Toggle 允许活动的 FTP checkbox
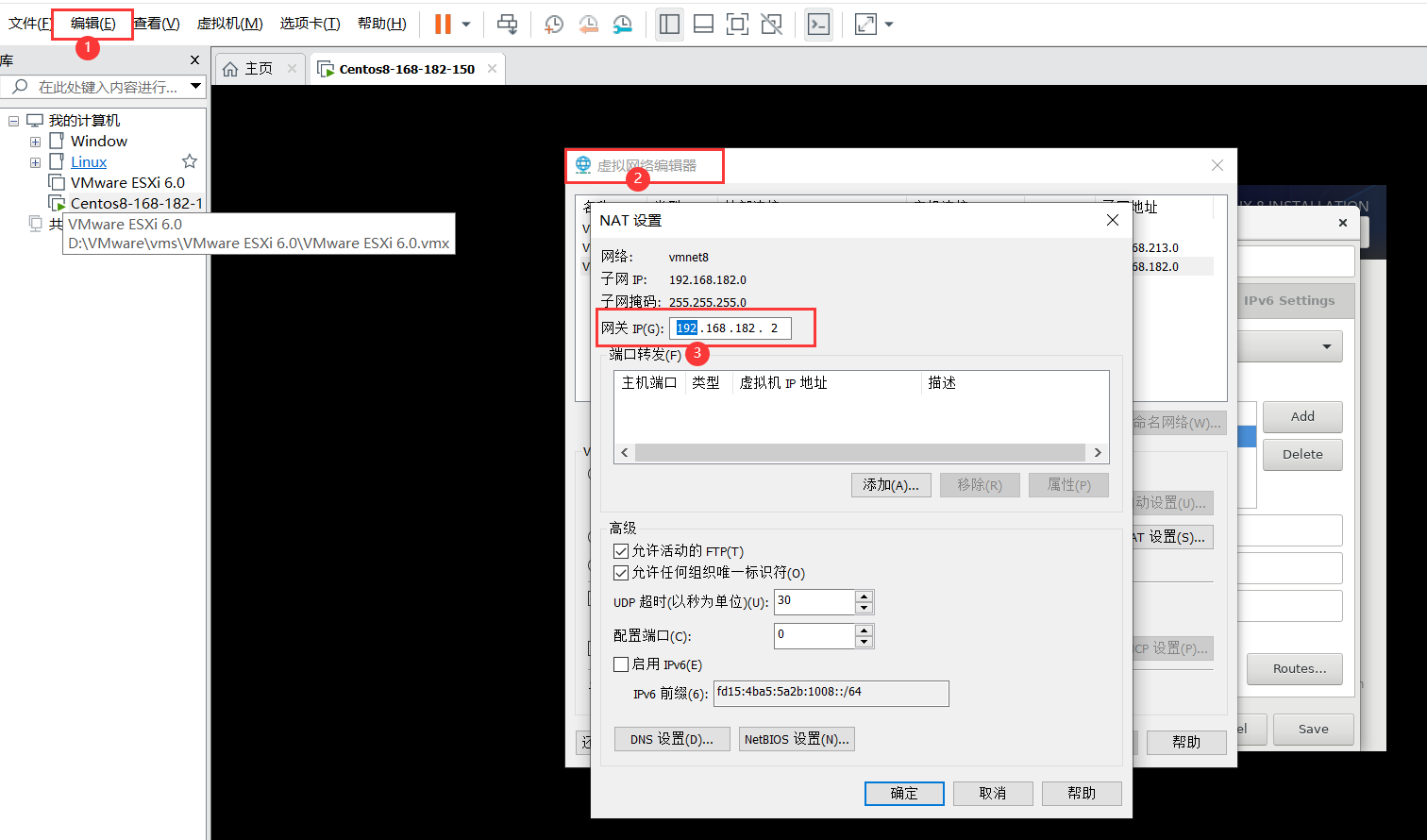Screen dimensions: 1427x840 [621, 551]
